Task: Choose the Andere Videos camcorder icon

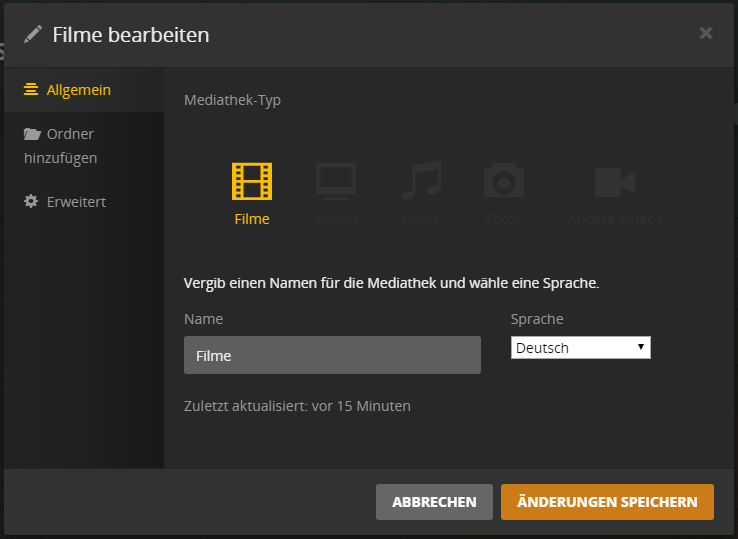Action: pos(615,182)
